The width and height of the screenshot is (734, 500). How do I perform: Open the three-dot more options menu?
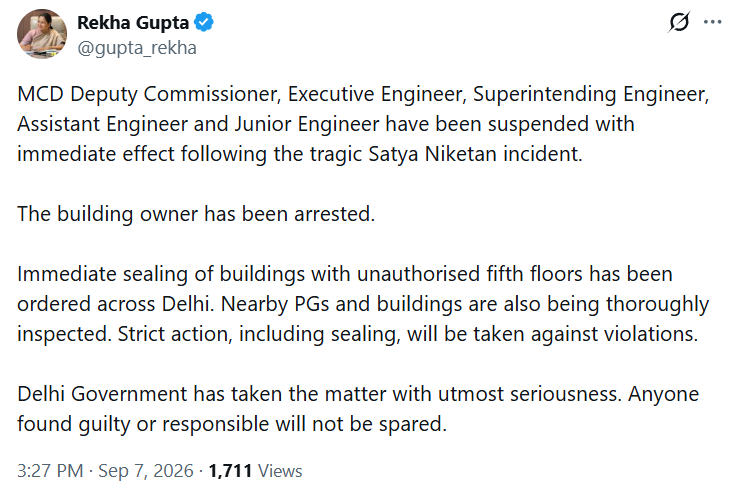click(712, 22)
